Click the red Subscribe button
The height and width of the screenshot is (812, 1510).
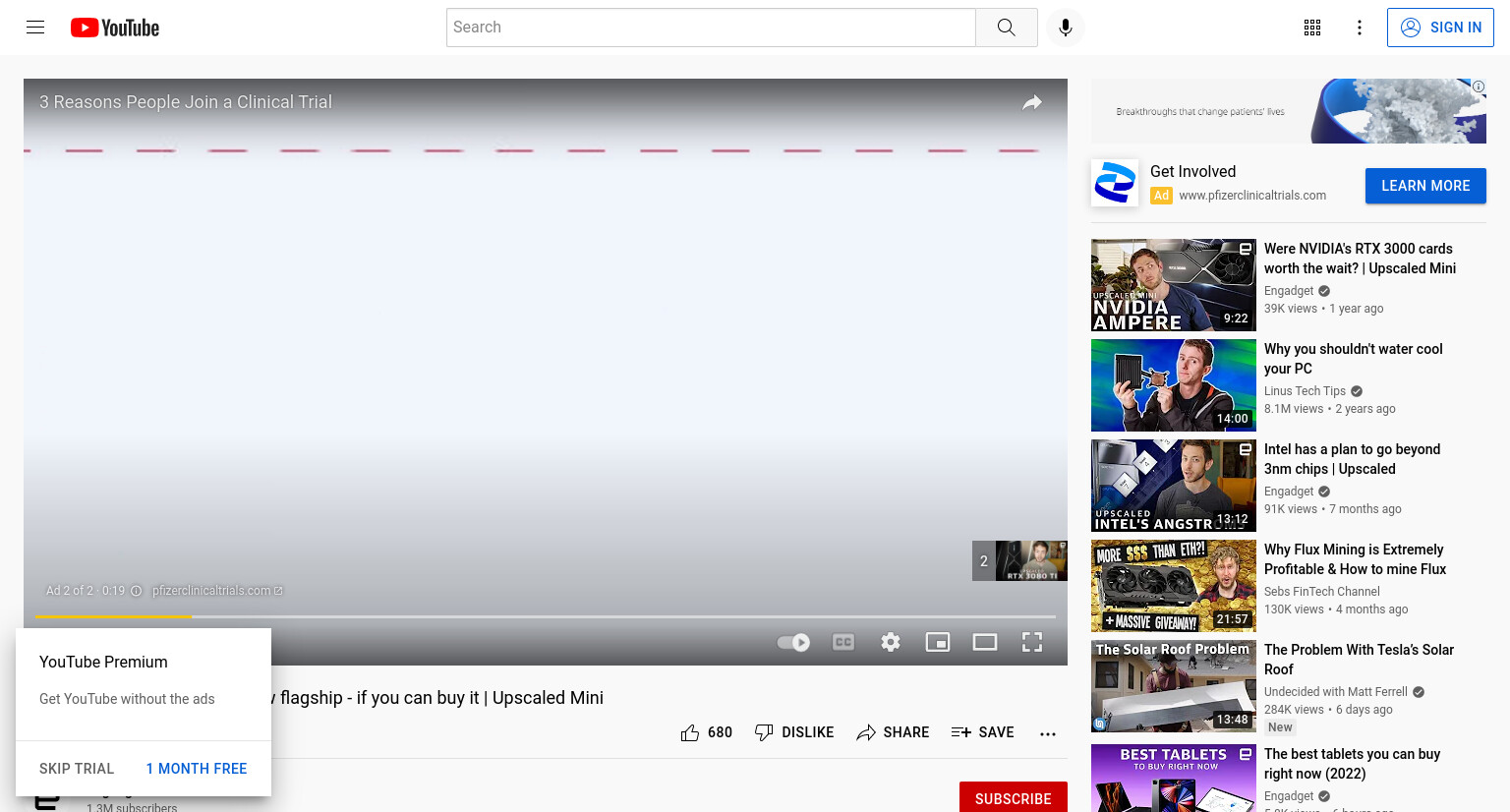(x=1014, y=798)
